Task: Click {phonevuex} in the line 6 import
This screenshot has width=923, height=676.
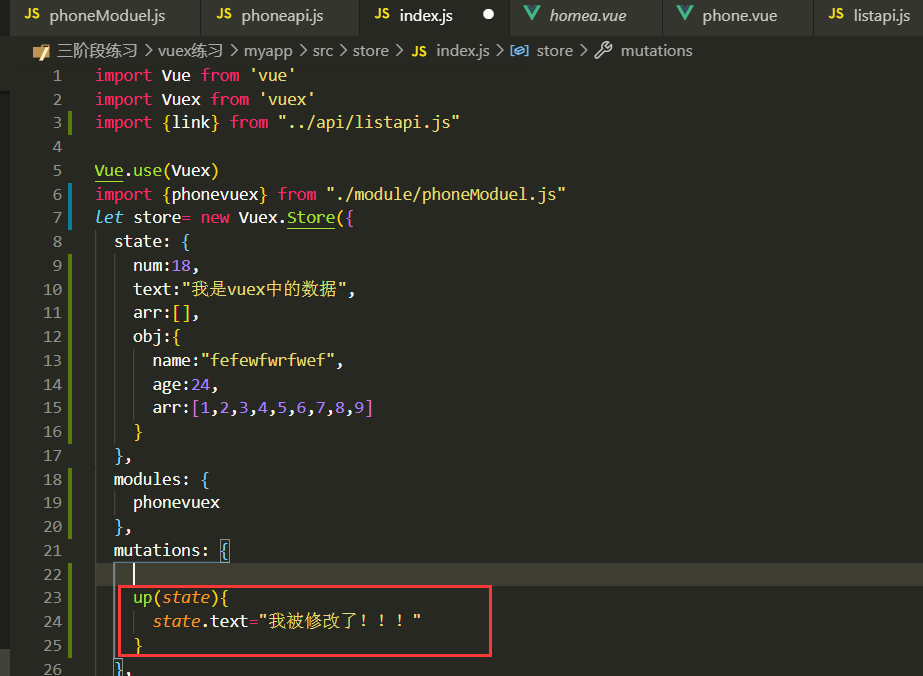Action: click(x=215, y=194)
